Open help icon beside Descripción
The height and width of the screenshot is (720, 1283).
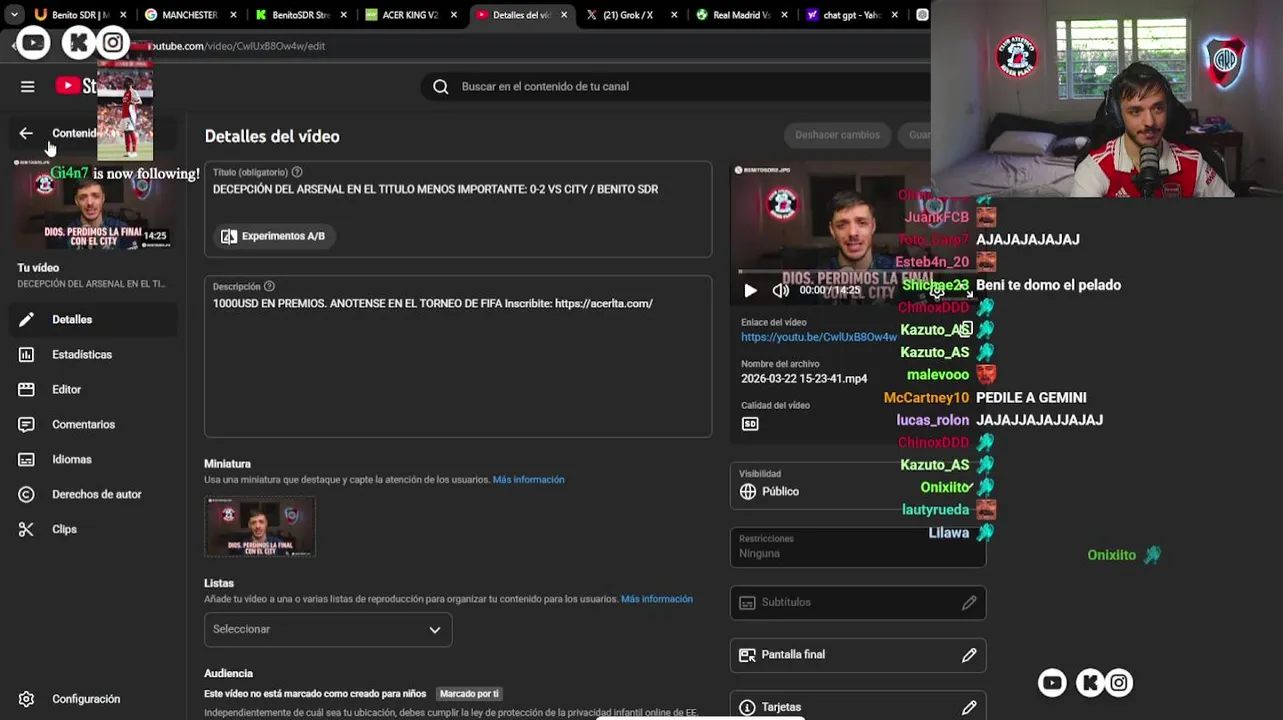click(x=269, y=286)
